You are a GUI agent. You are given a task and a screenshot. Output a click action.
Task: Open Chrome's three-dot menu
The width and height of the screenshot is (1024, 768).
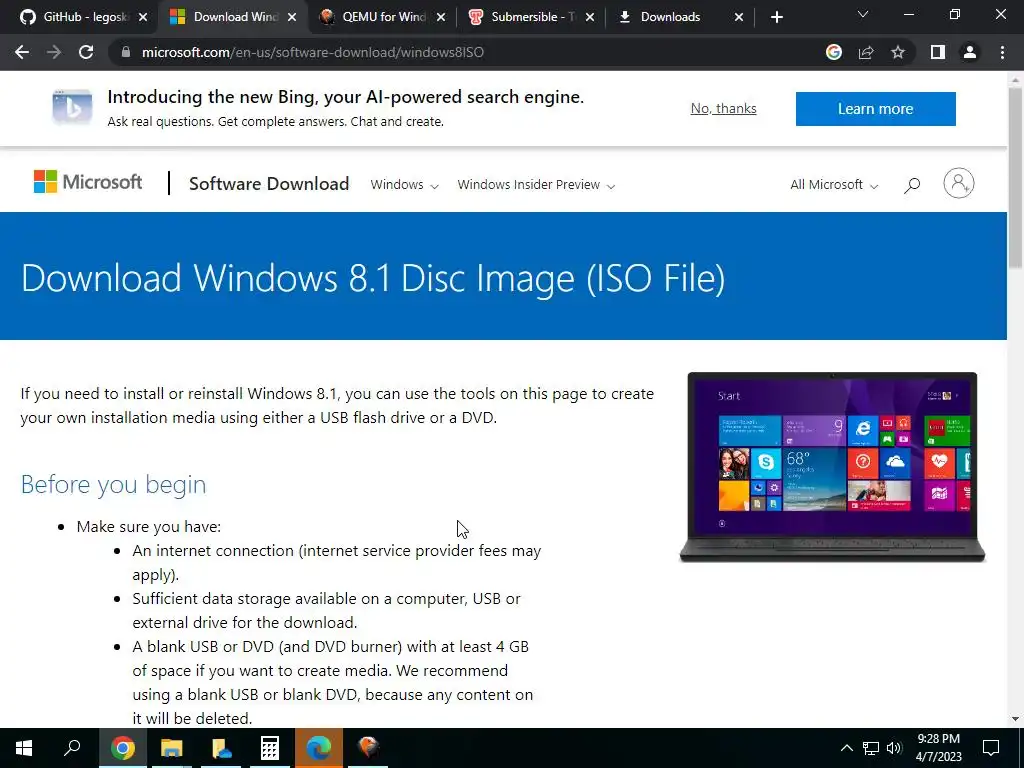[x=1002, y=52]
